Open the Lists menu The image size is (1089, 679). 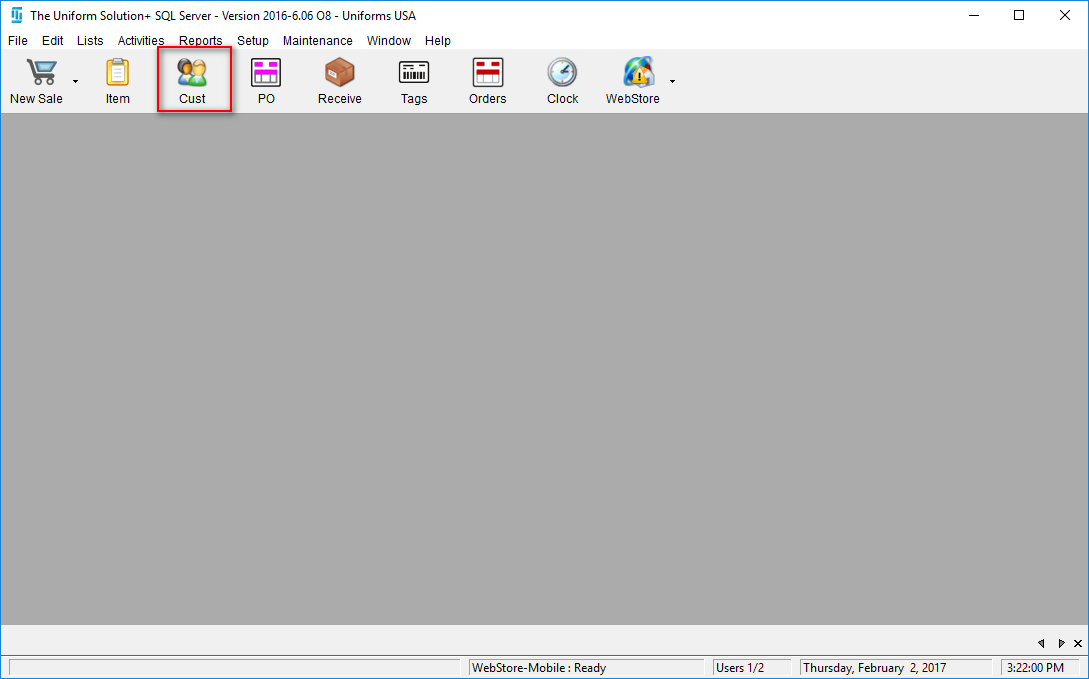click(90, 41)
